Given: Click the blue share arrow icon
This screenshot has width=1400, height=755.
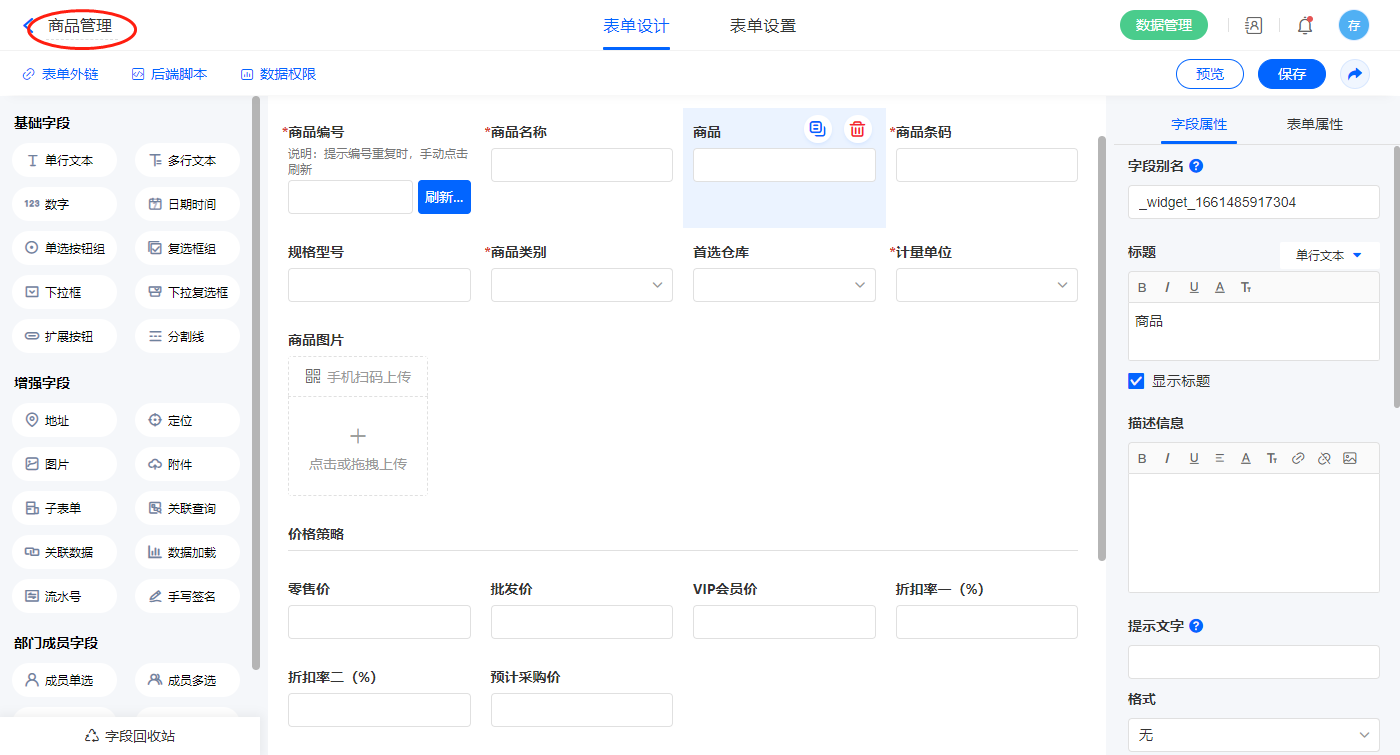Looking at the screenshot, I should [x=1355, y=74].
